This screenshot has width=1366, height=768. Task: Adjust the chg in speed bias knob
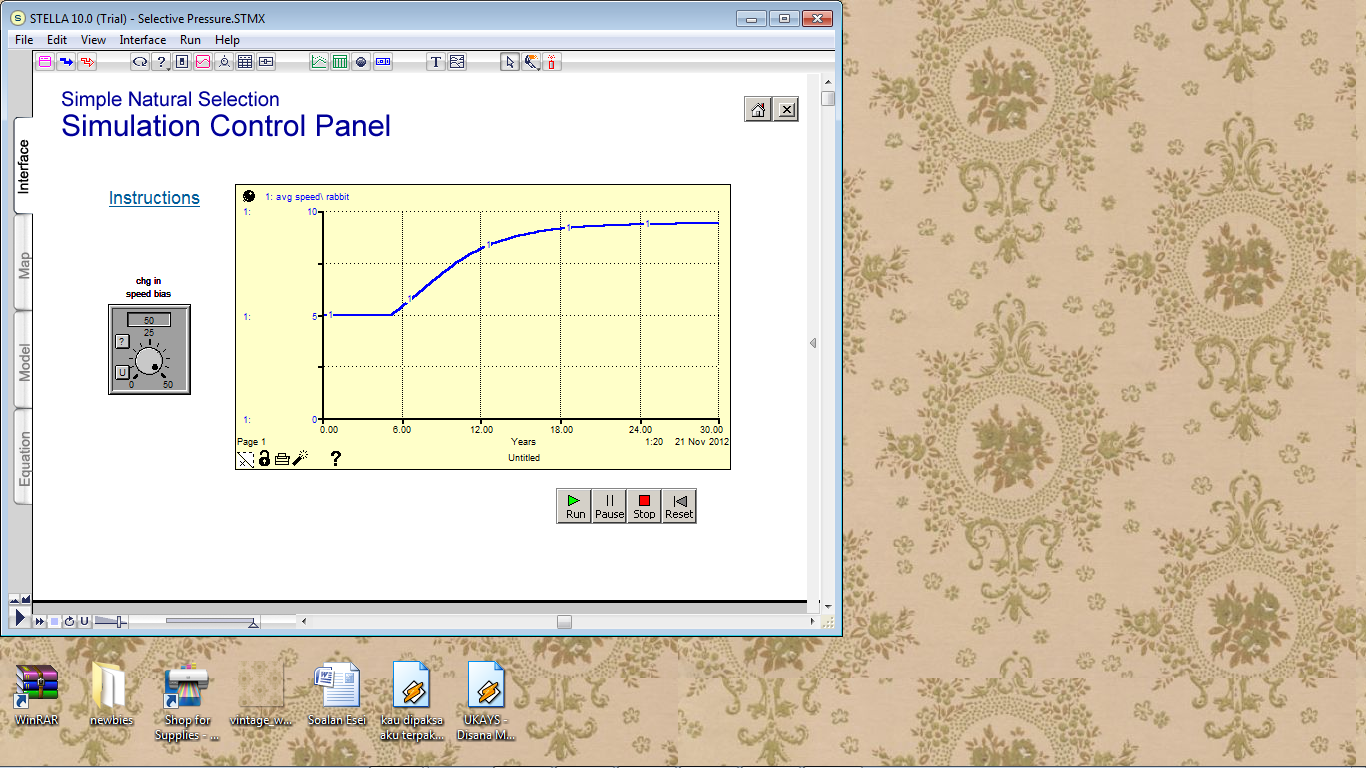point(150,358)
